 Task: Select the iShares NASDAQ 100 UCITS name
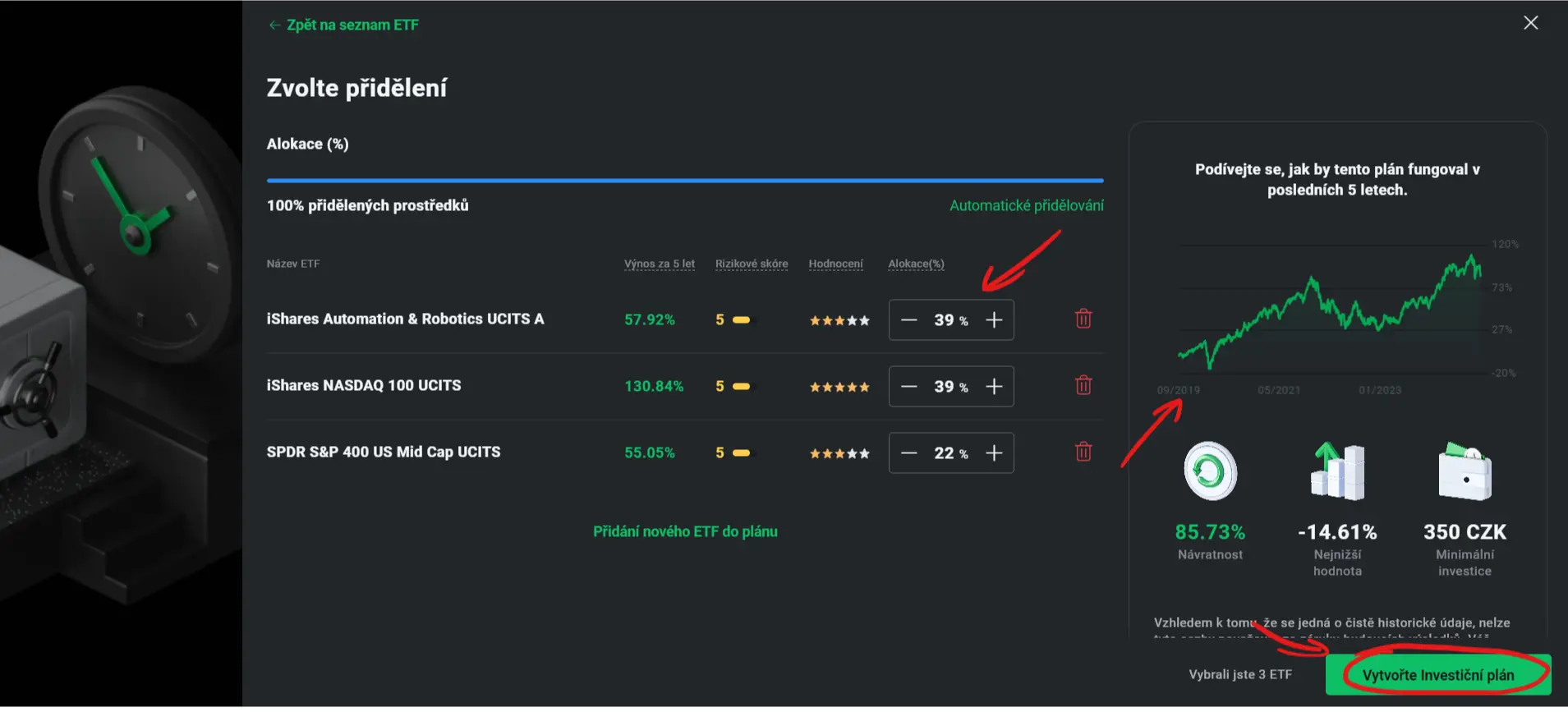click(x=364, y=385)
